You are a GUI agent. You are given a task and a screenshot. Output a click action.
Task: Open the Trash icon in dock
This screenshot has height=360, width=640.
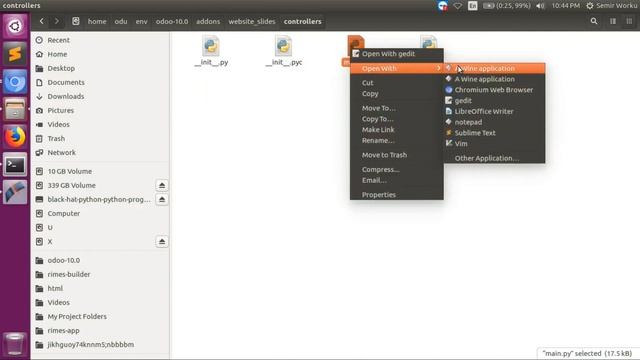click(x=15, y=344)
